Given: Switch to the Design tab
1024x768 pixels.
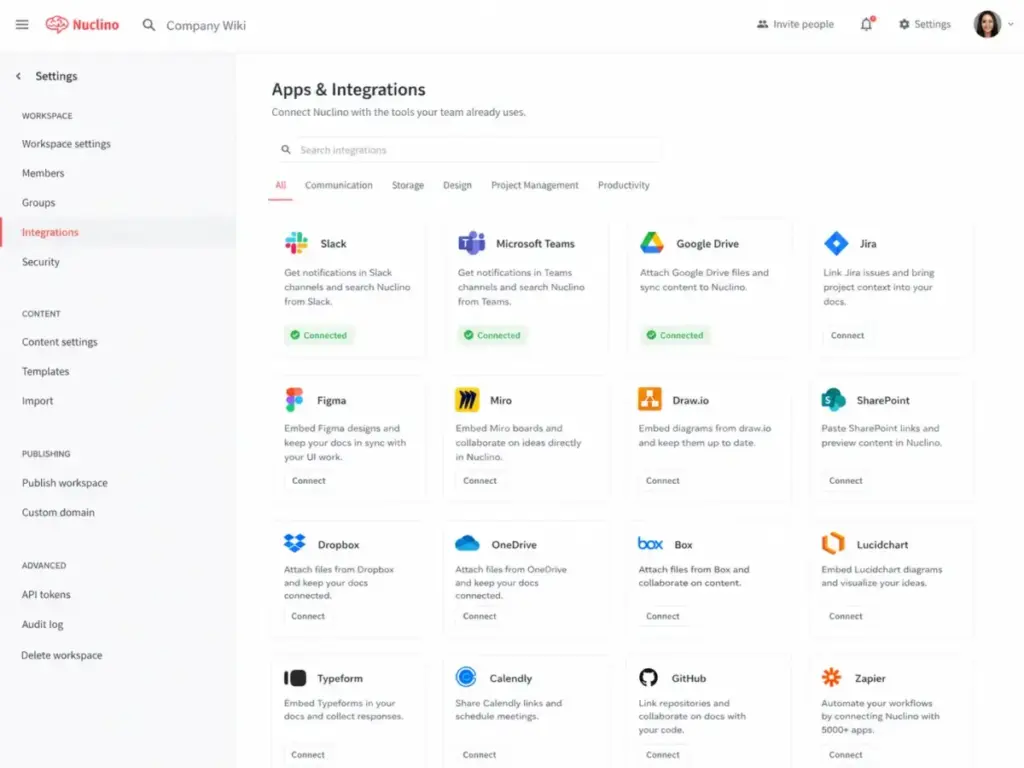Looking at the screenshot, I should [x=457, y=185].
